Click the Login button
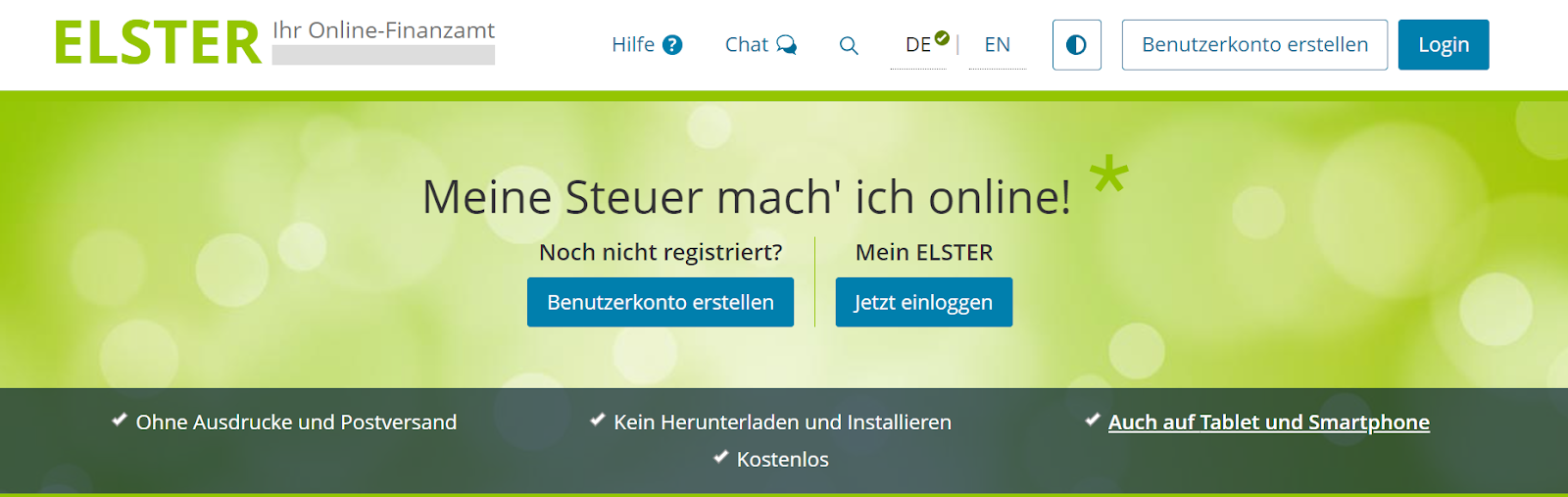The width and height of the screenshot is (1568, 497). (1444, 45)
